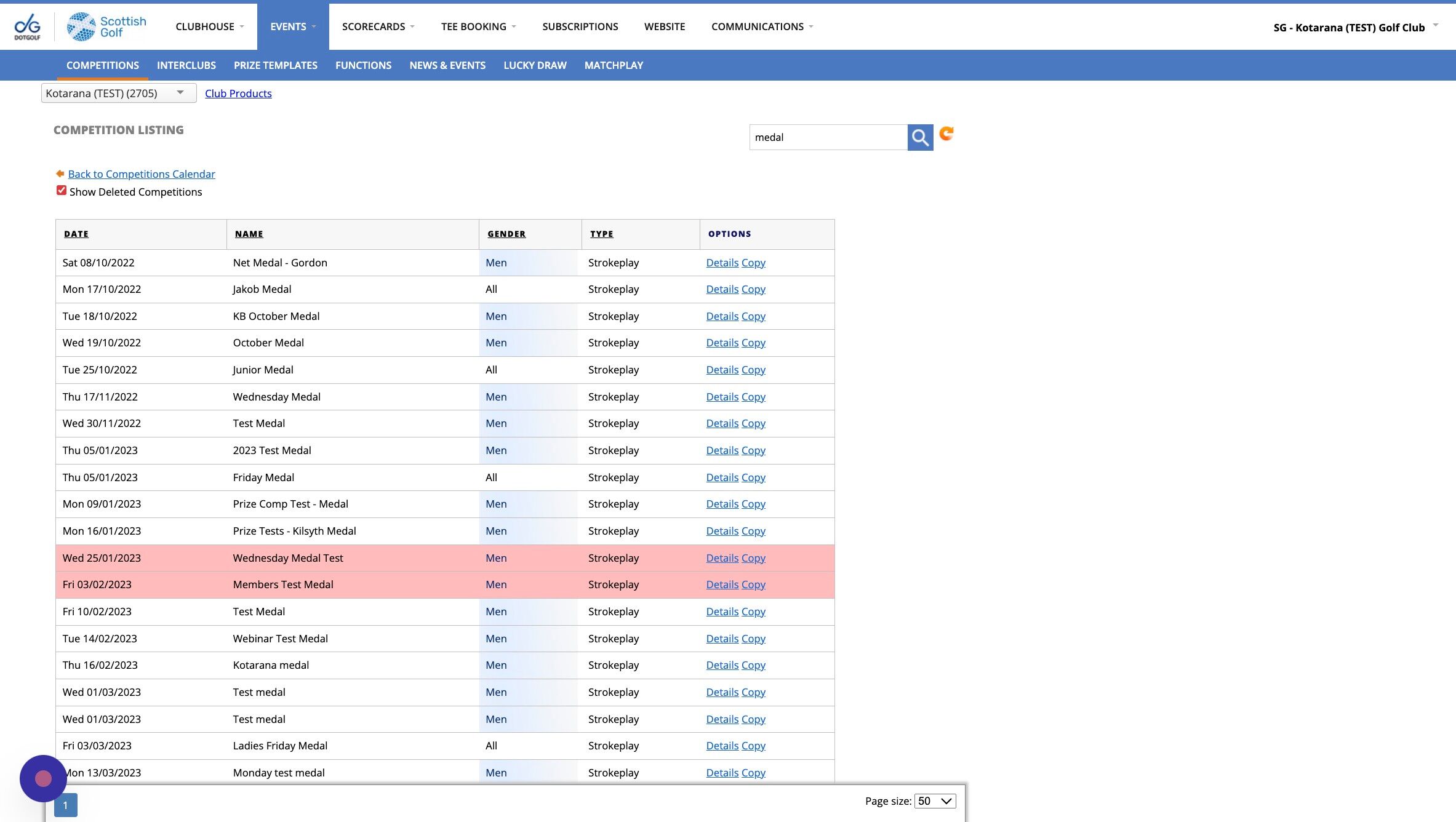
Task: Click the orange reset search icon
Action: coord(946,134)
